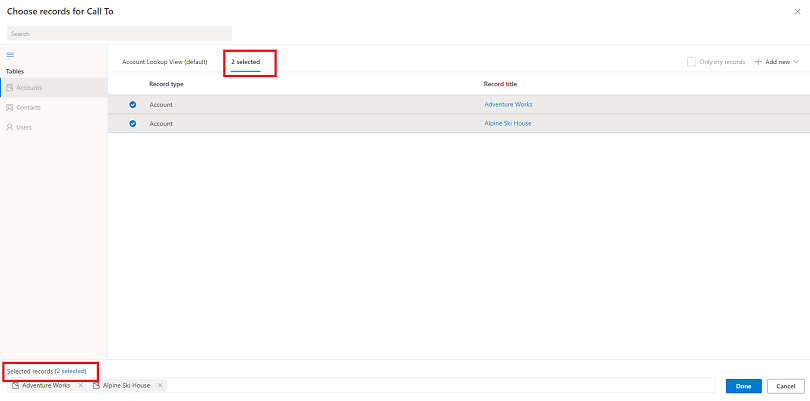
Task: Select the Accounts table
Action: point(54,87)
